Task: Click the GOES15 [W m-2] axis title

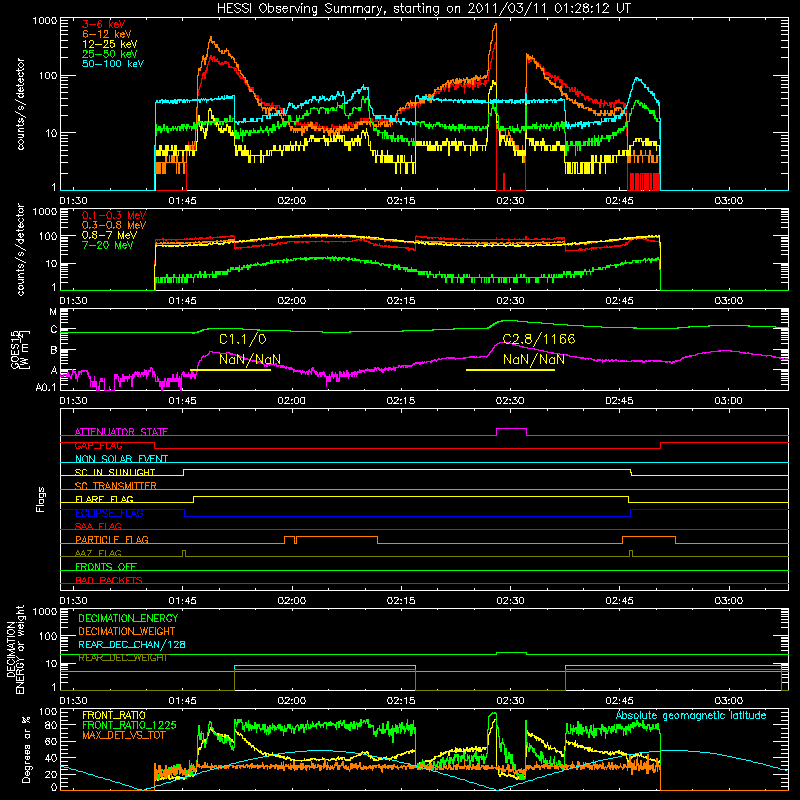Action: (x=20, y=350)
